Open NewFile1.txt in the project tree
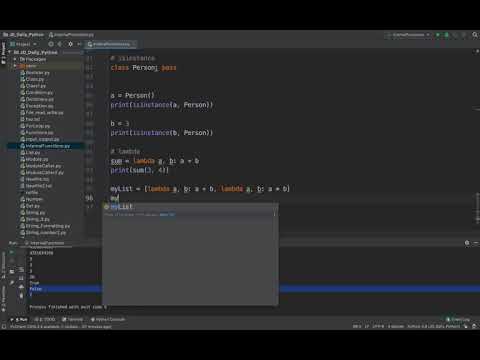The width and height of the screenshot is (480, 360). (x=36, y=186)
